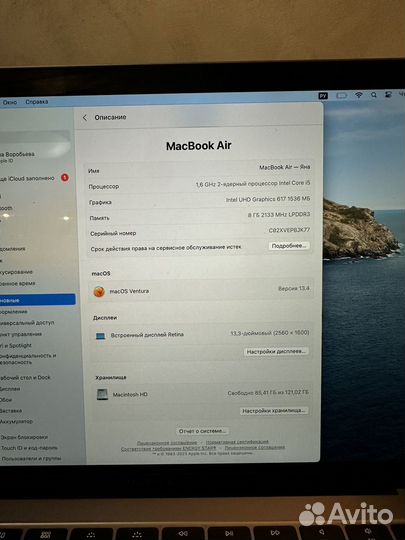Click the computer name MacBook Air — Яна
Viewport: 405px width, 540px height.
(284, 167)
